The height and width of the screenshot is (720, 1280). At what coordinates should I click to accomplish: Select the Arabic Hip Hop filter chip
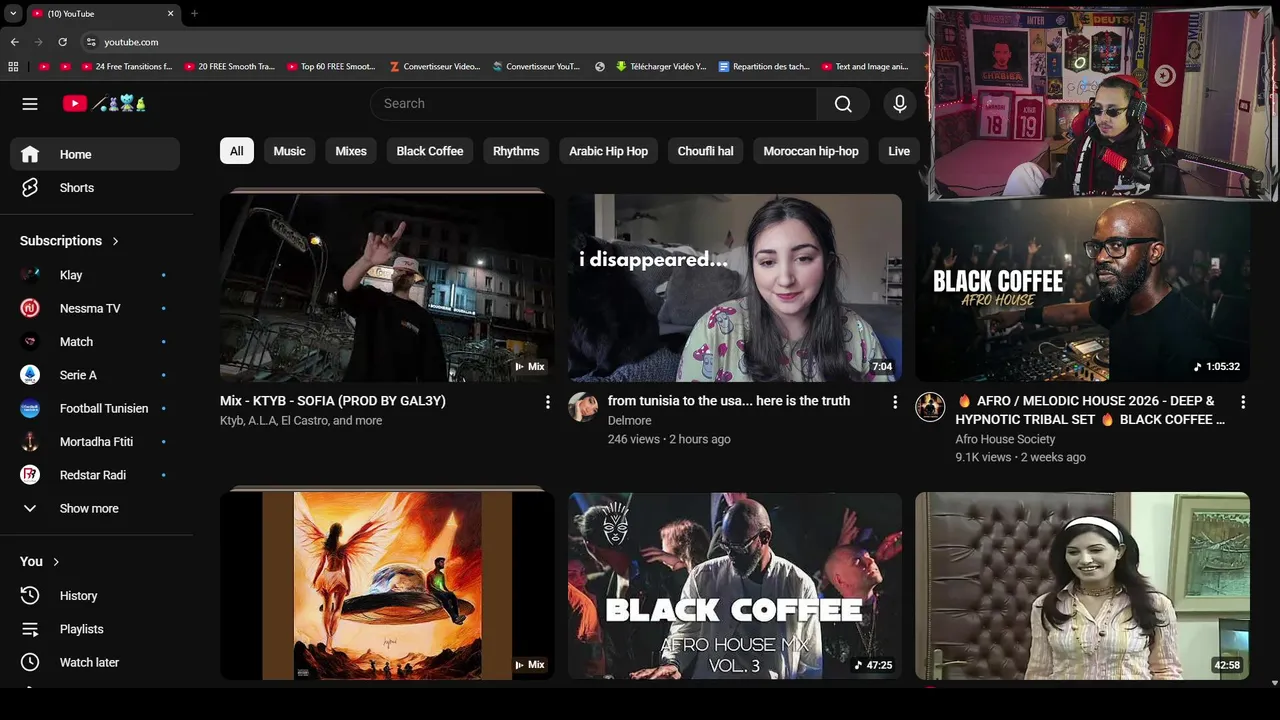(x=608, y=151)
